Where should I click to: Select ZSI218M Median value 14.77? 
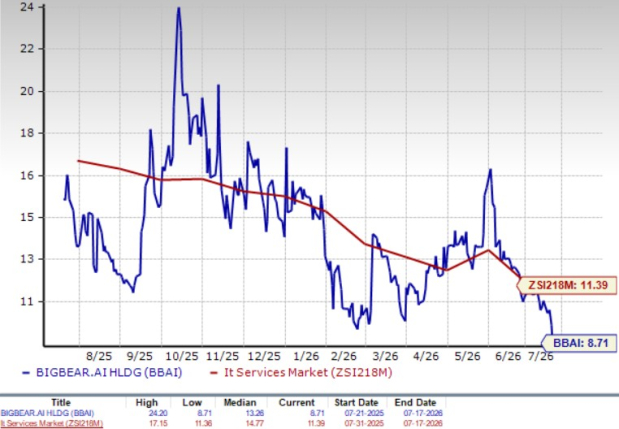(254, 423)
